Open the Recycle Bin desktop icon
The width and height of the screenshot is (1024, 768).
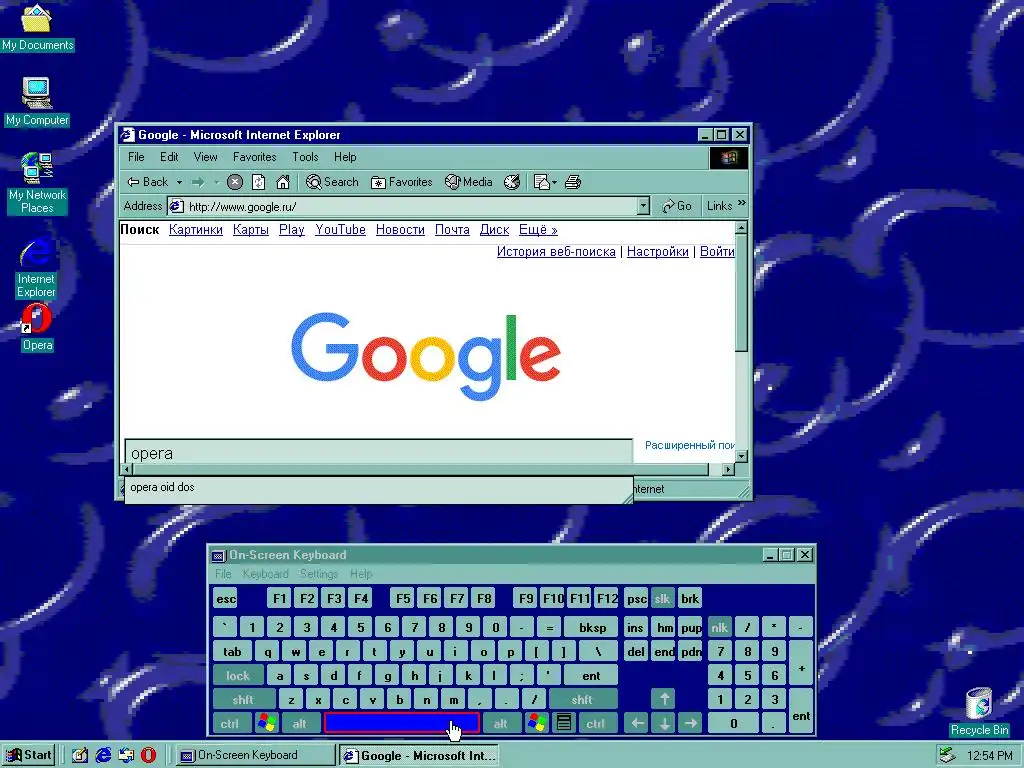tap(979, 712)
